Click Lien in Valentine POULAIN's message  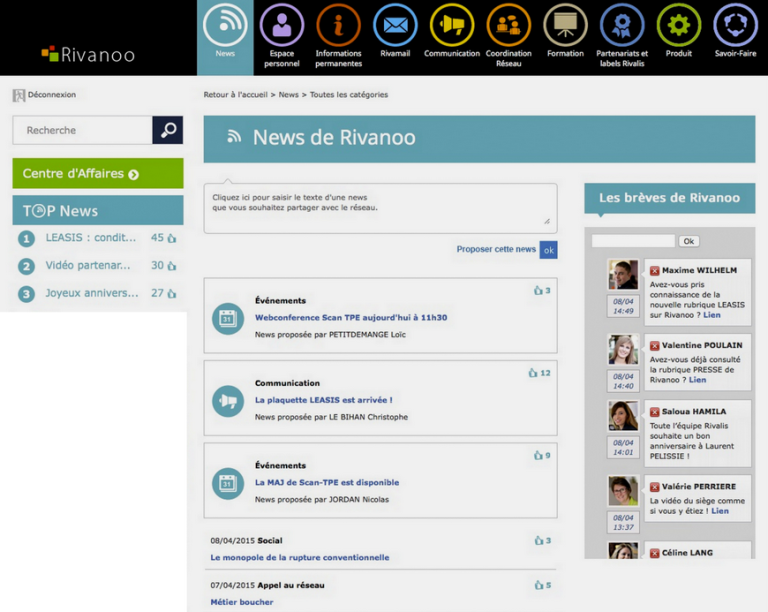point(697,380)
